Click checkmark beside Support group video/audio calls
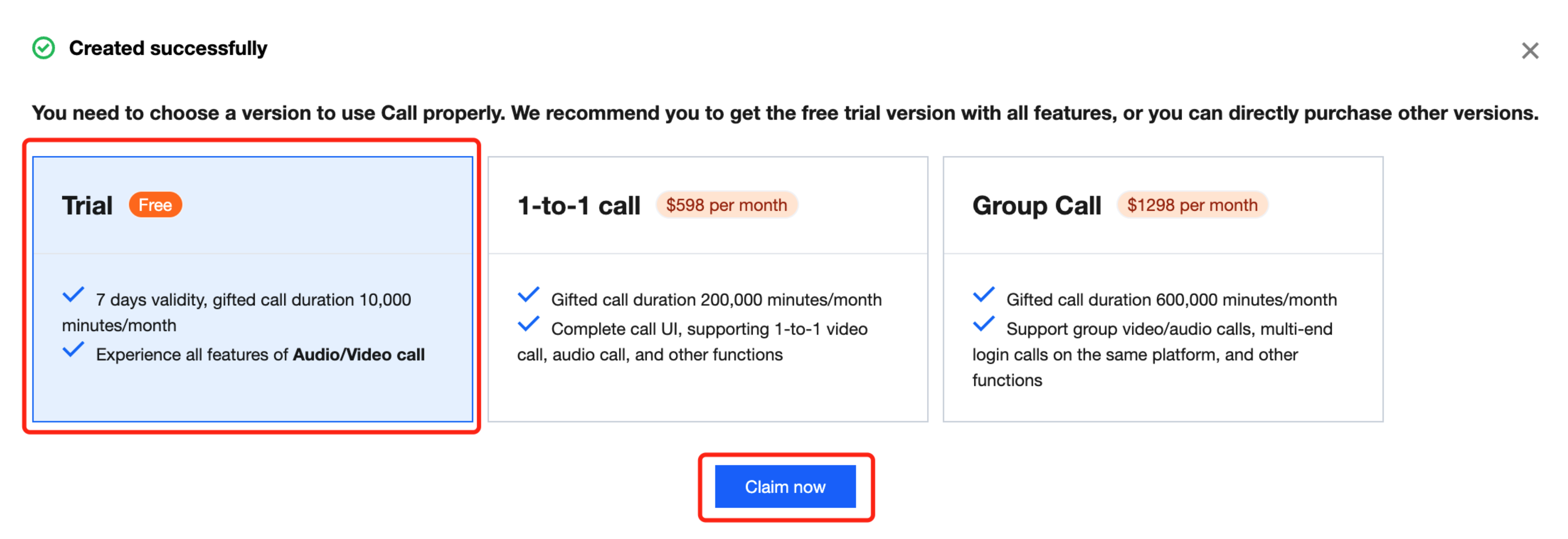1568x539 pixels. (x=984, y=325)
